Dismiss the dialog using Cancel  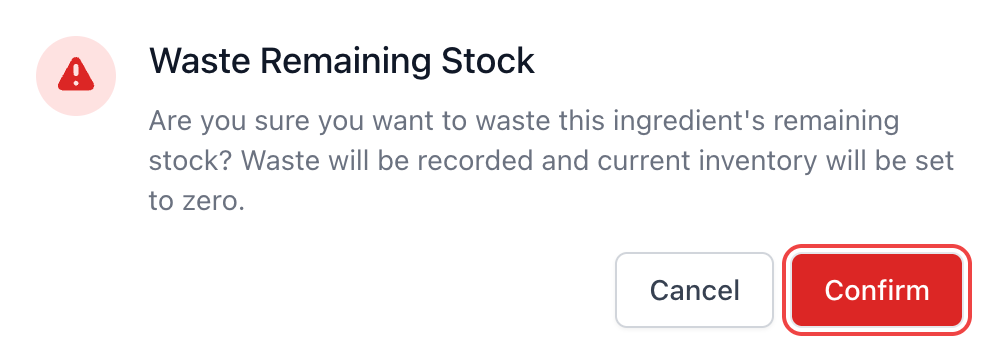click(x=695, y=290)
